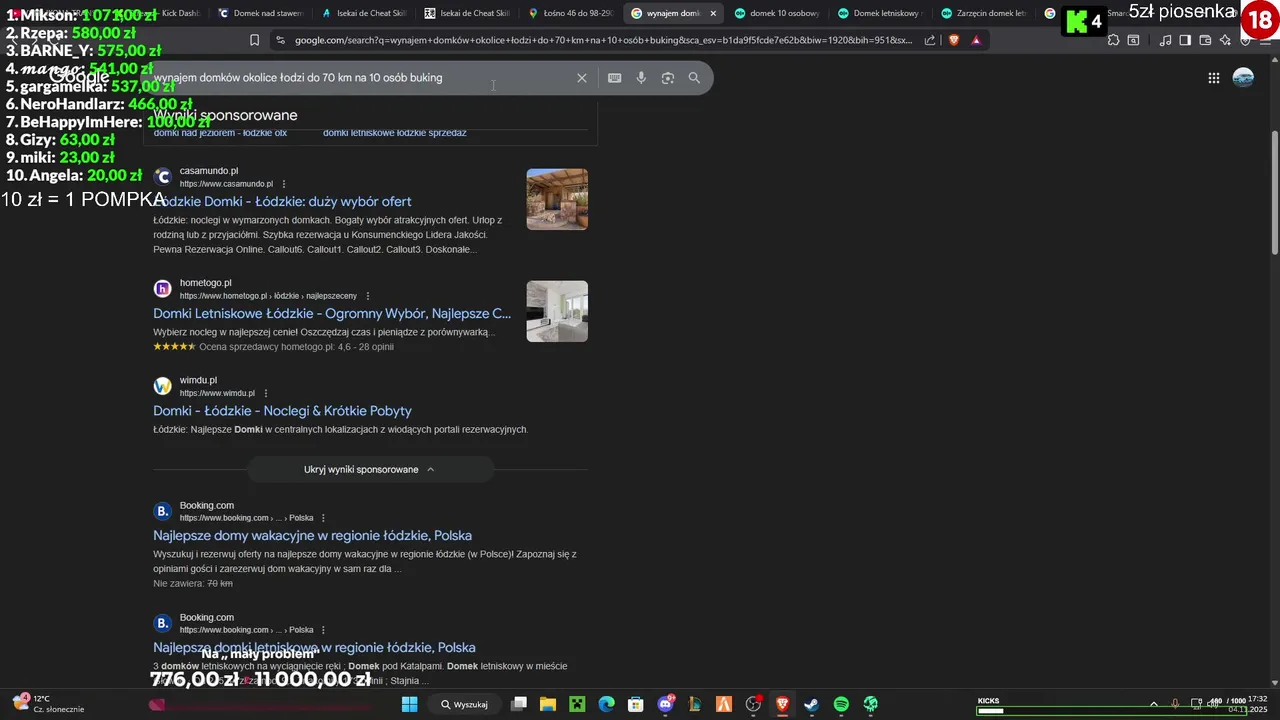Open Najlepsze domki letniskowe w regionie łódzkie
Image resolution: width=1280 pixels, height=720 pixels.
(x=314, y=647)
